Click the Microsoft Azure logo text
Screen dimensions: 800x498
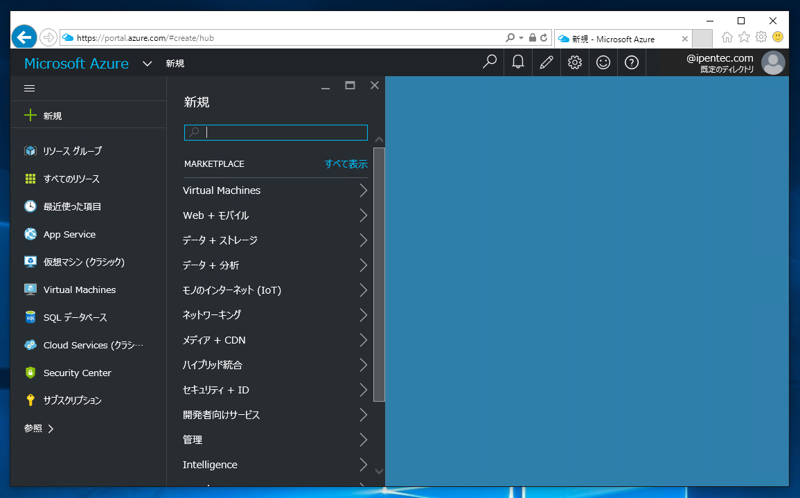coord(77,64)
